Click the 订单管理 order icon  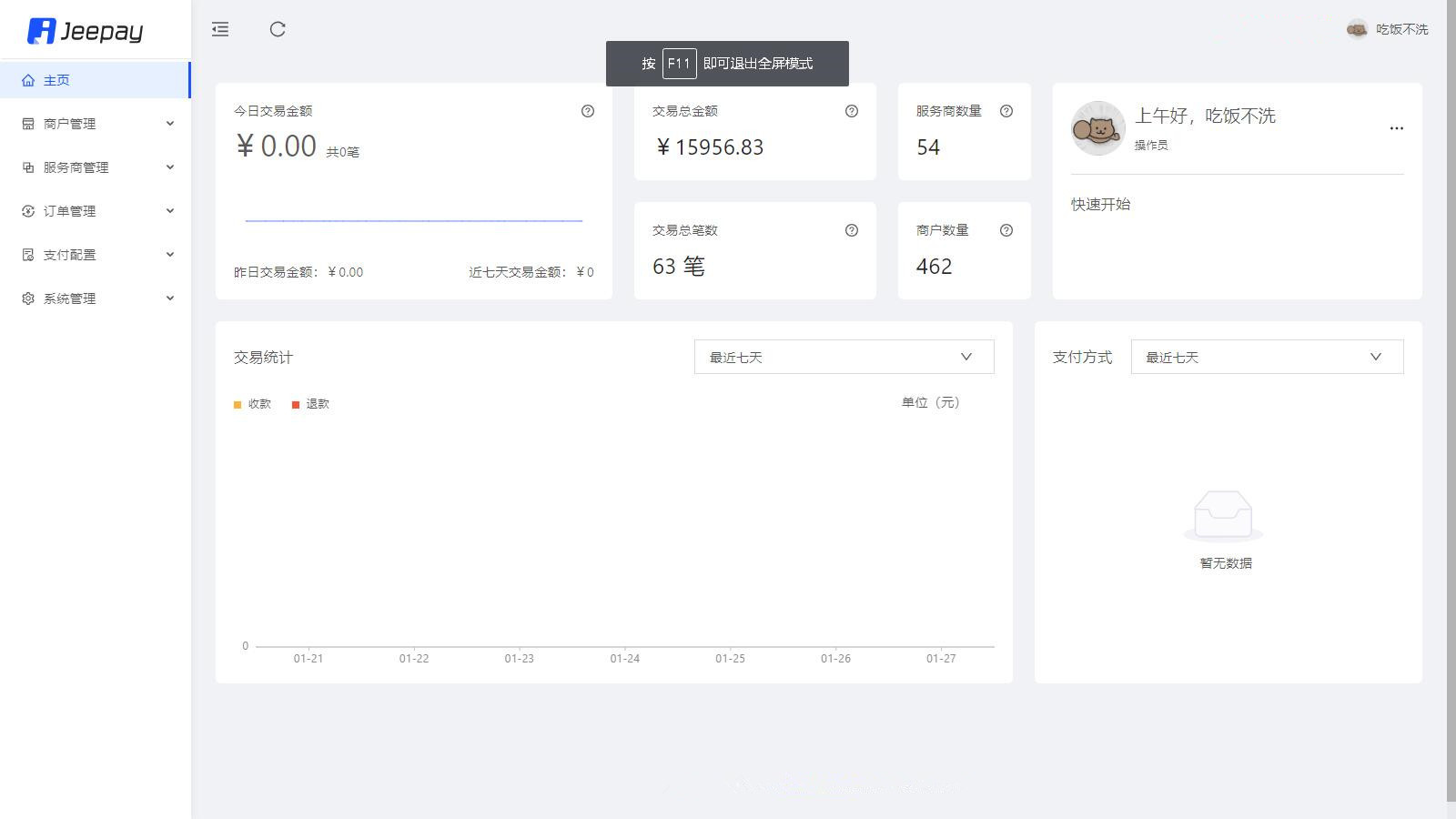tap(28, 211)
